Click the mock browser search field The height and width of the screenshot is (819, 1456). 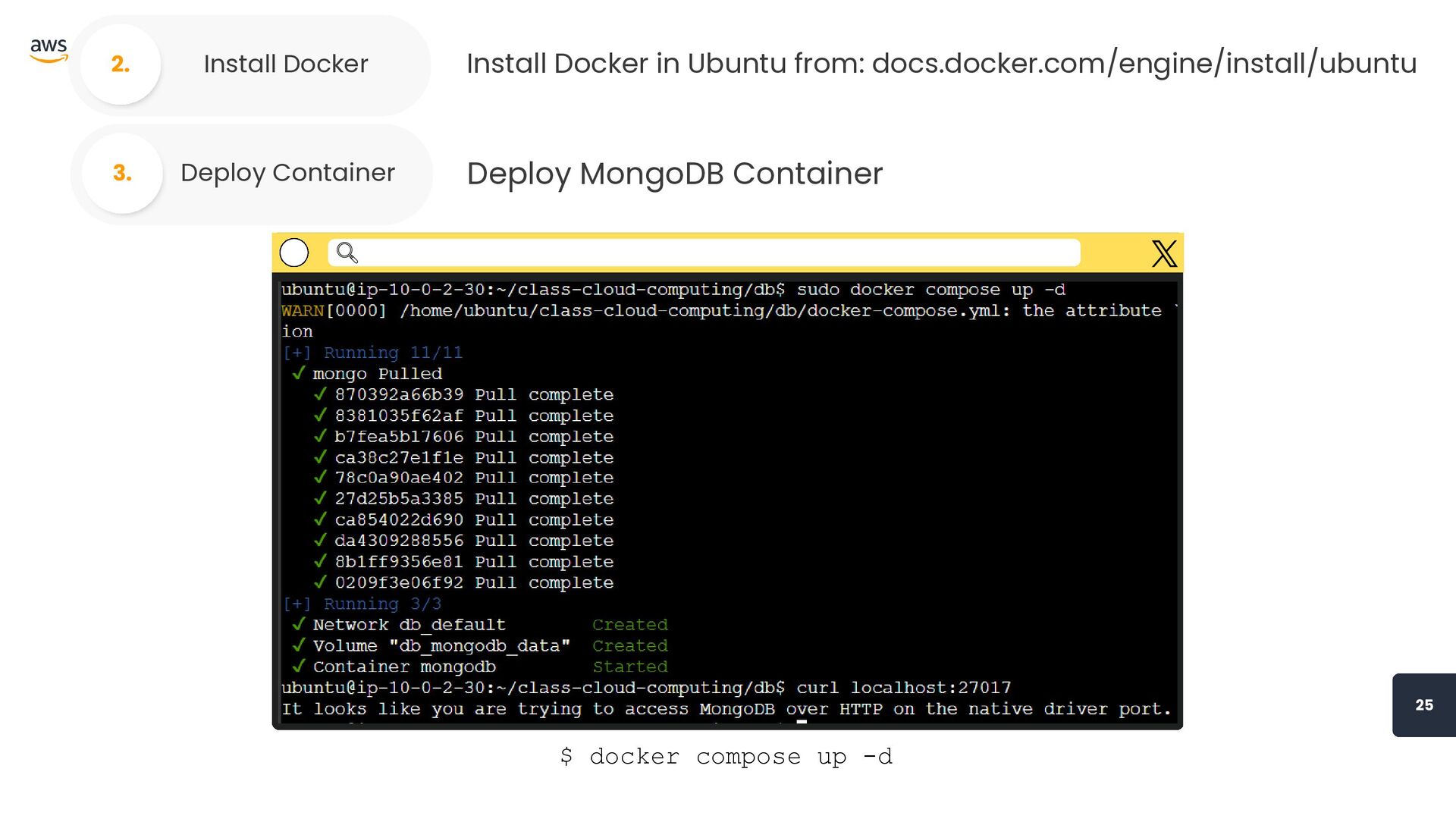pyautogui.click(x=713, y=253)
